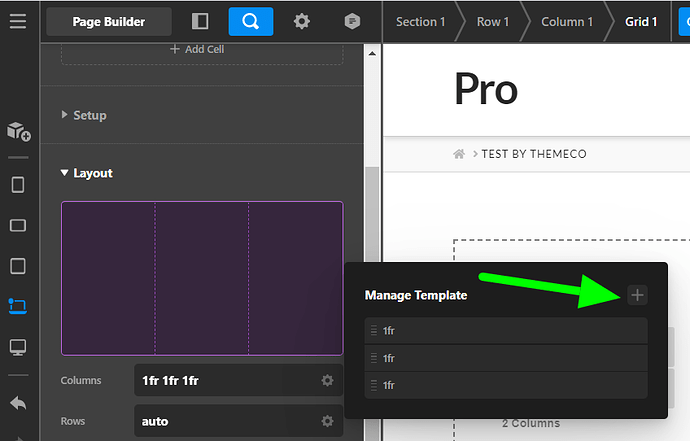Switch to smallest mobile viewport preview
This screenshot has height=441, width=690.
[18, 185]
